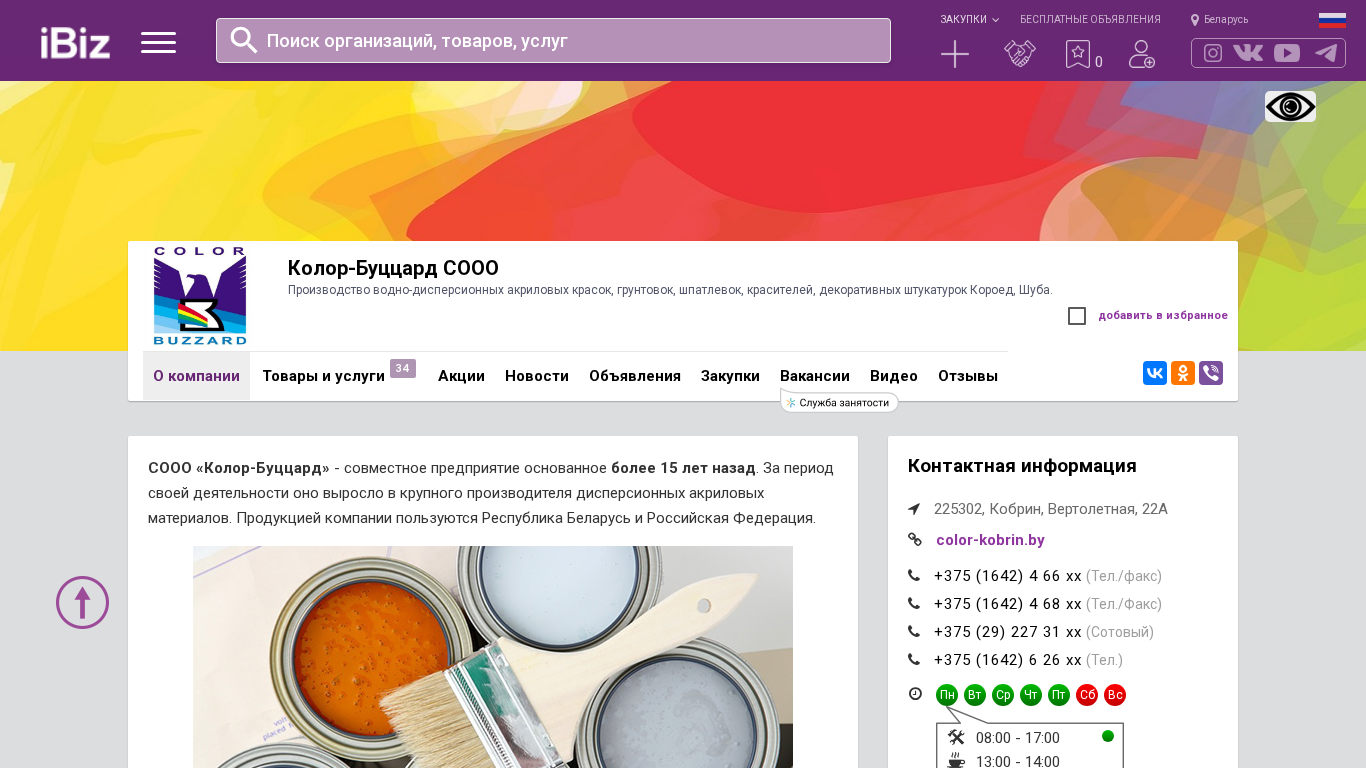Viewport: 1366px width, 768px height.
Task: Click the working hours clock icon
Action: coord(915,694)
